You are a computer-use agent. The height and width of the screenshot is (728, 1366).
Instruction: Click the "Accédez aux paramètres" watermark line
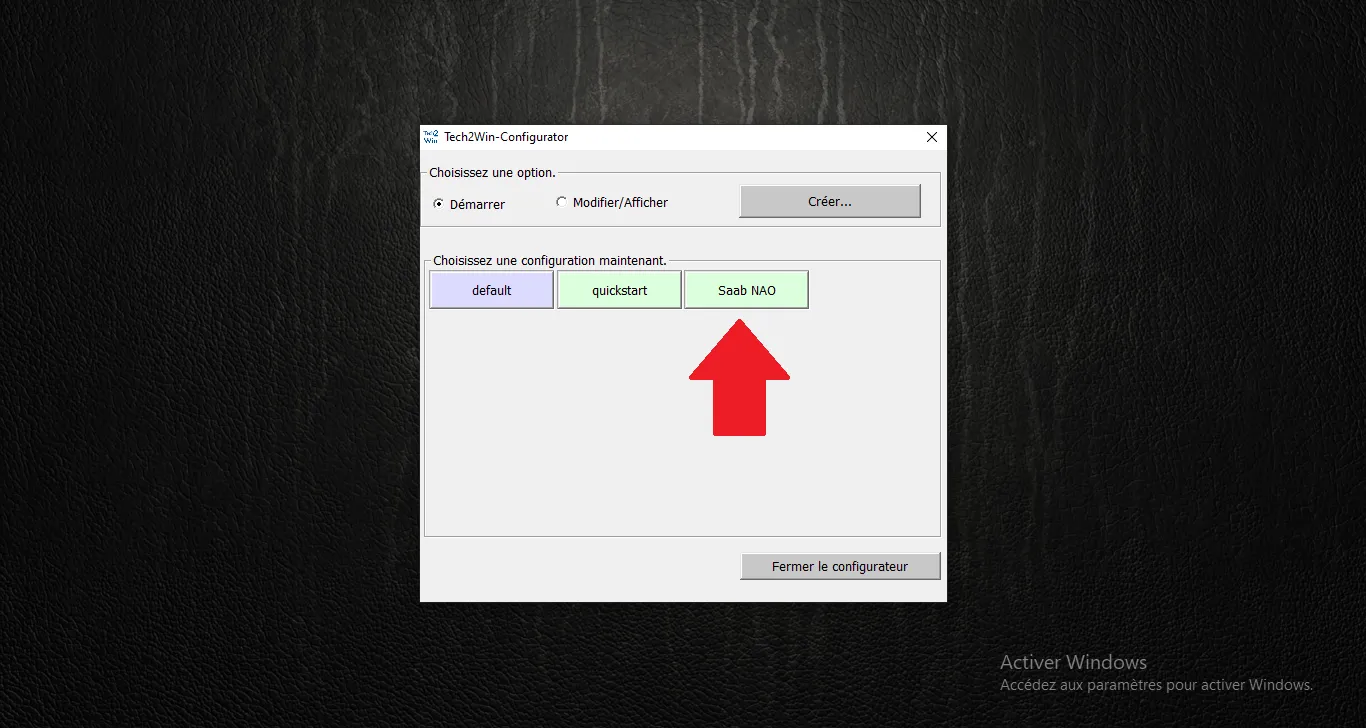point(1156,685)
